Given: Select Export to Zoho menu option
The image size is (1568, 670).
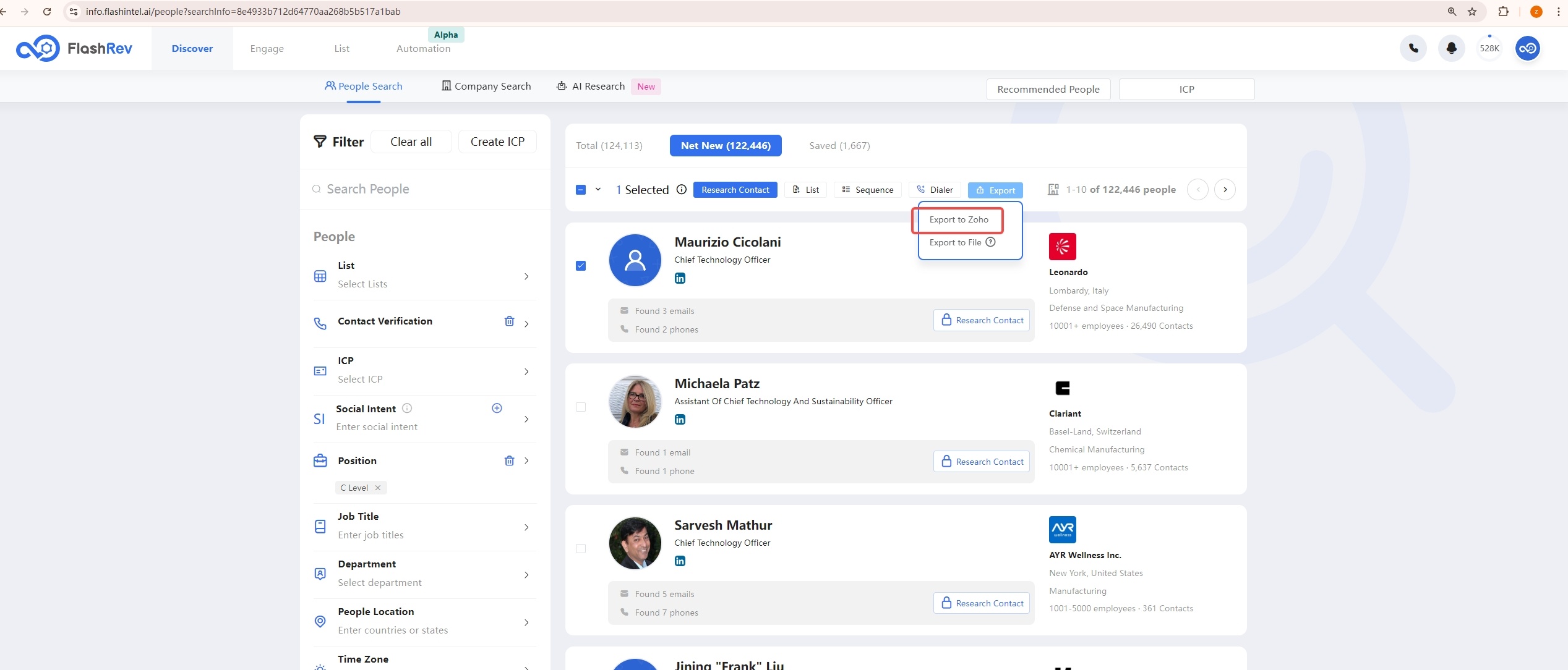Looking at the screenshot, I should 958,219.
